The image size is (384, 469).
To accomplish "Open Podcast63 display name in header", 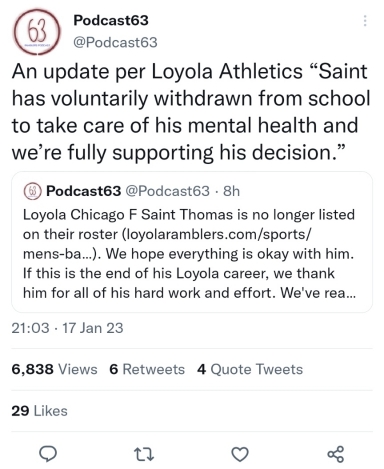I will [x=111, y=20].
